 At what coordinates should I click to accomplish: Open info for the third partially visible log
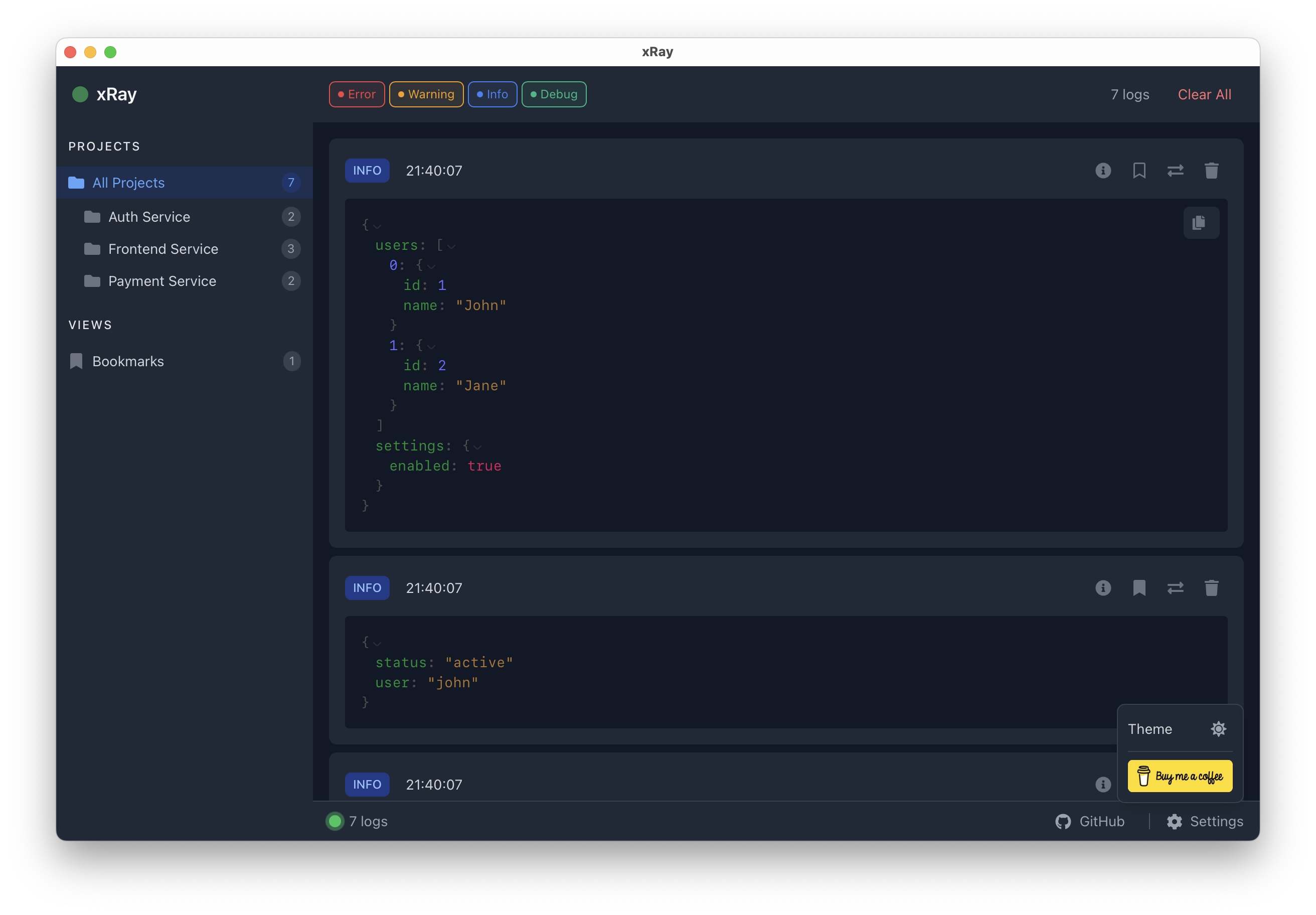tap(1103, 784)
